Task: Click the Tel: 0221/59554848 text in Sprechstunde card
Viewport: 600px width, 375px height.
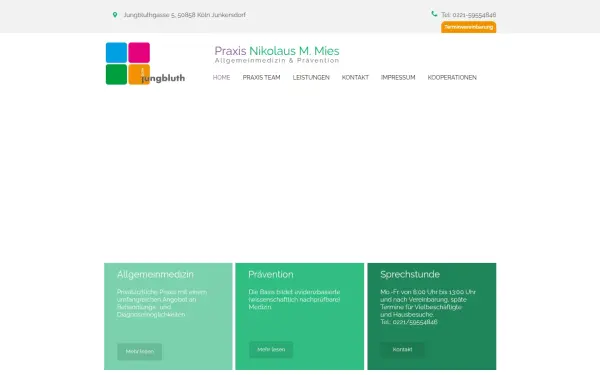Action: pos(409,322)
